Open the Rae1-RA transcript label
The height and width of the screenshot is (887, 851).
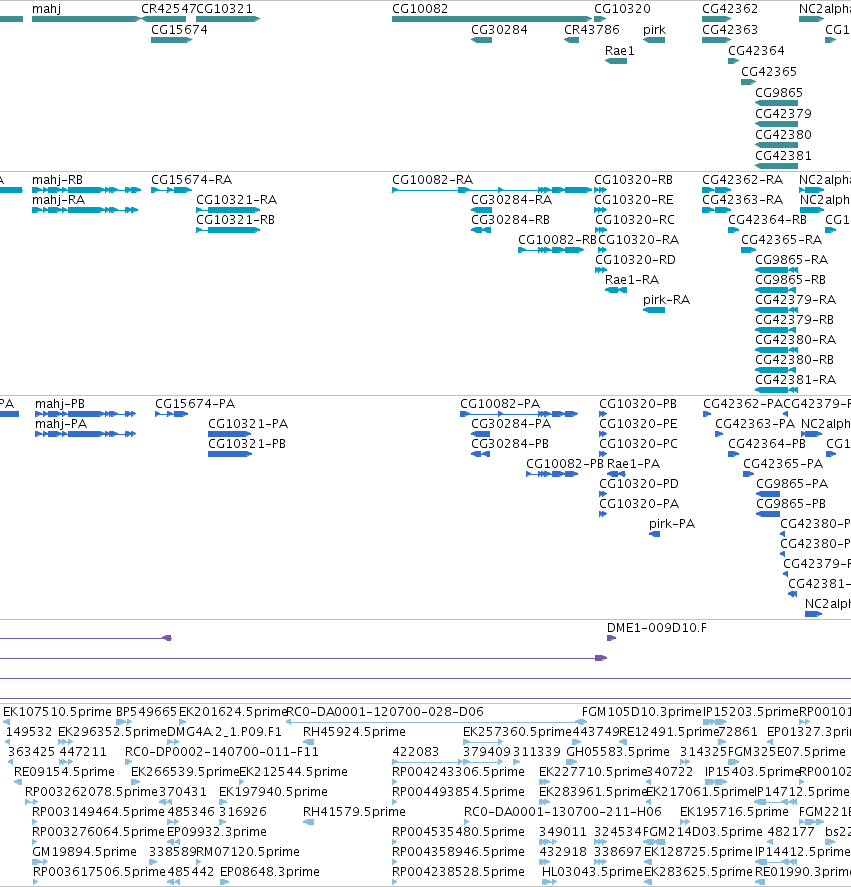pos(631,280)
